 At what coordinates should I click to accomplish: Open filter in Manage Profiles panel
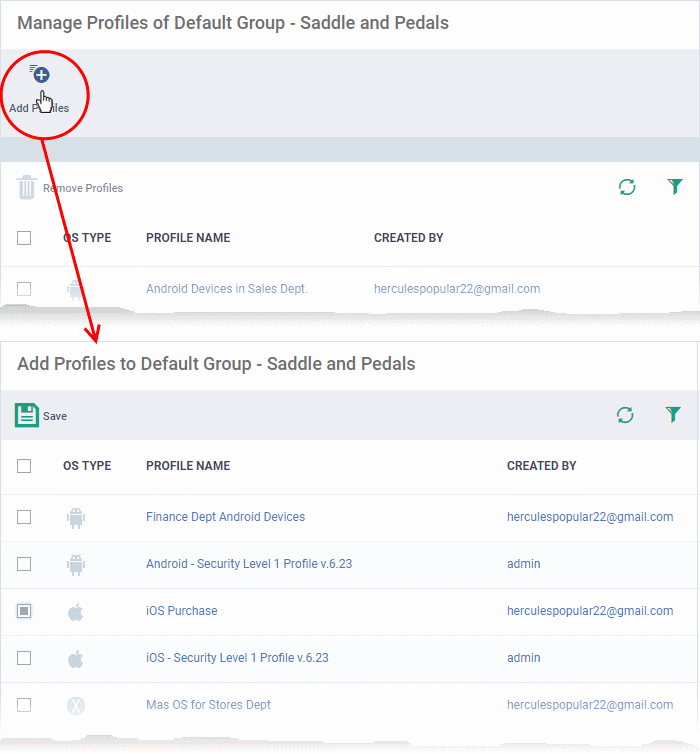coord(675,187)
